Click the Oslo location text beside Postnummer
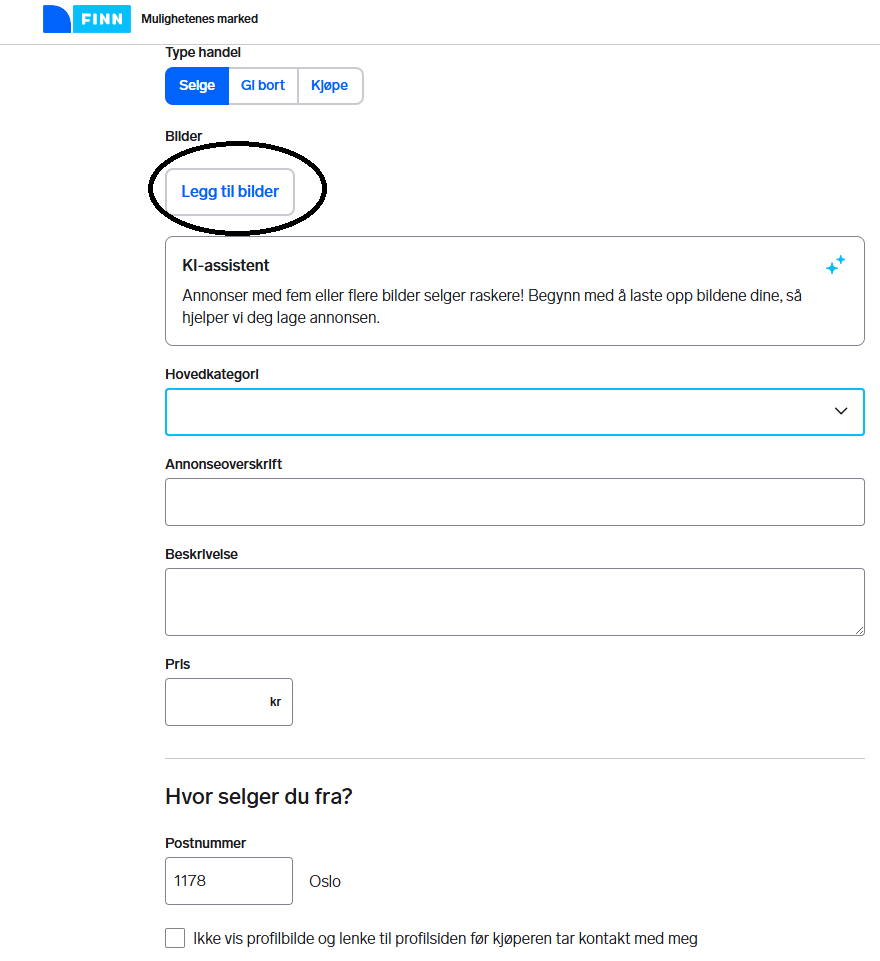Image resolution: width=880 pixels, height=961 pixels. tap(325, 881)
